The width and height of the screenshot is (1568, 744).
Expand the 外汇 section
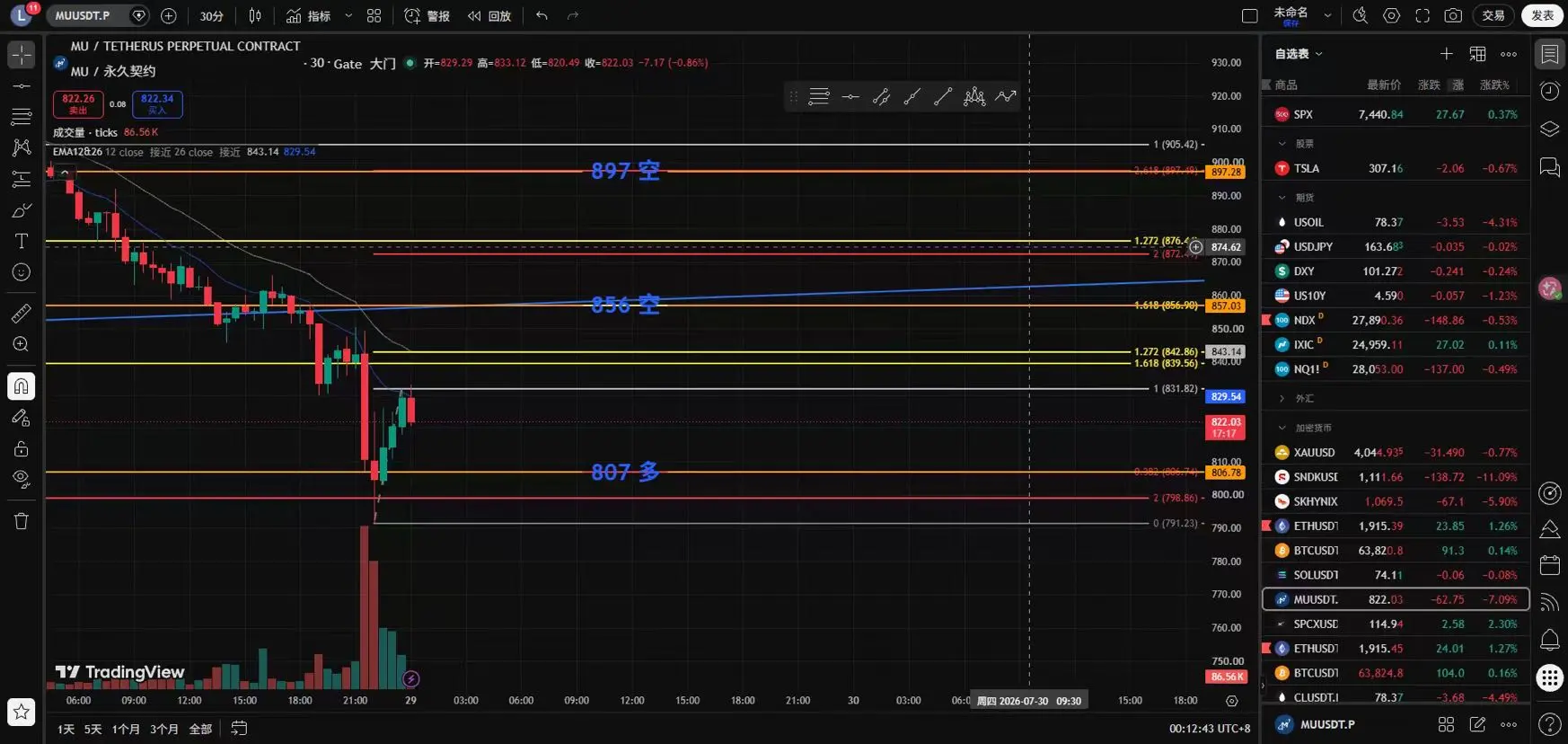pos(1282,398)
